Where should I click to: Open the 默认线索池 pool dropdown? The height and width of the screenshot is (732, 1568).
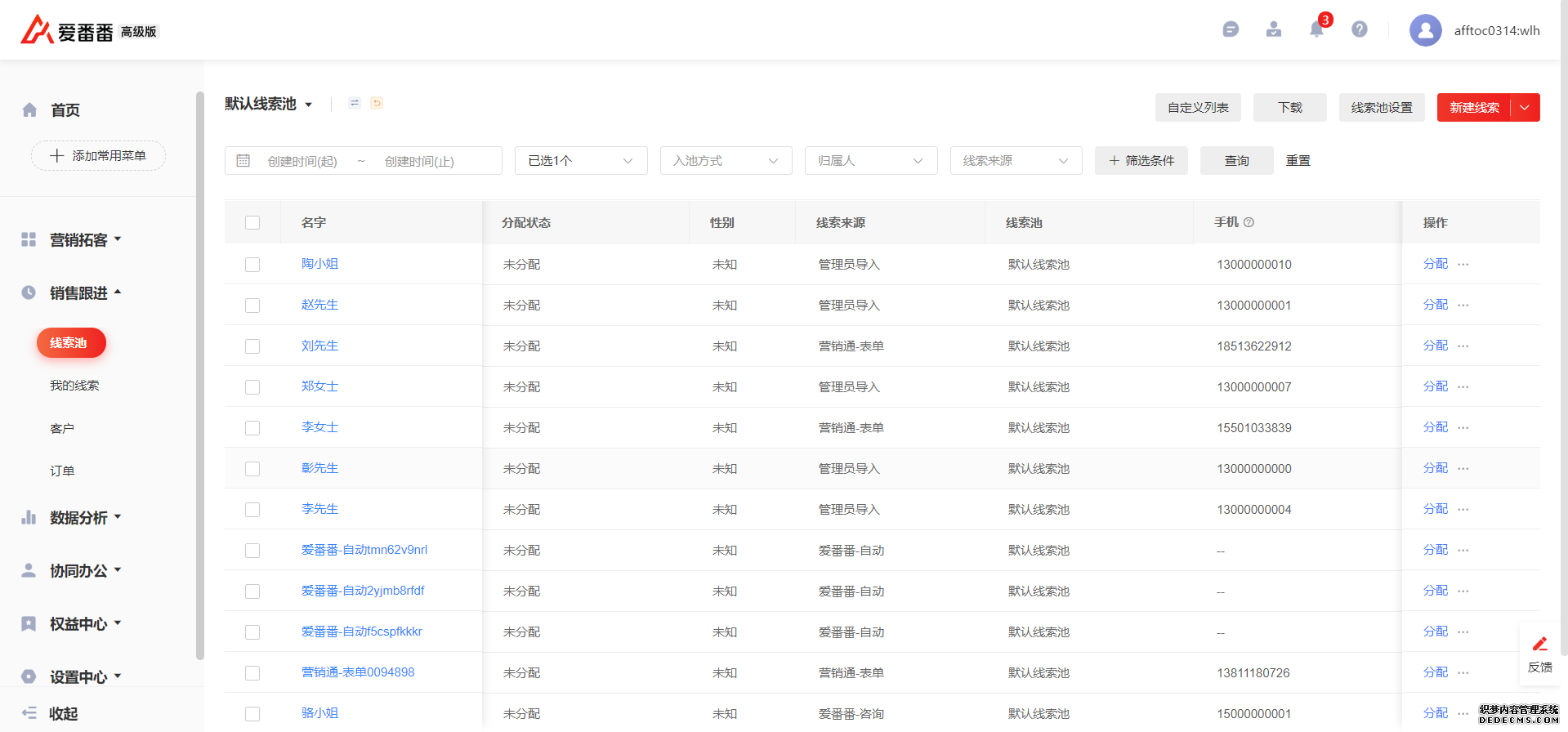click(x=269, y=104)
